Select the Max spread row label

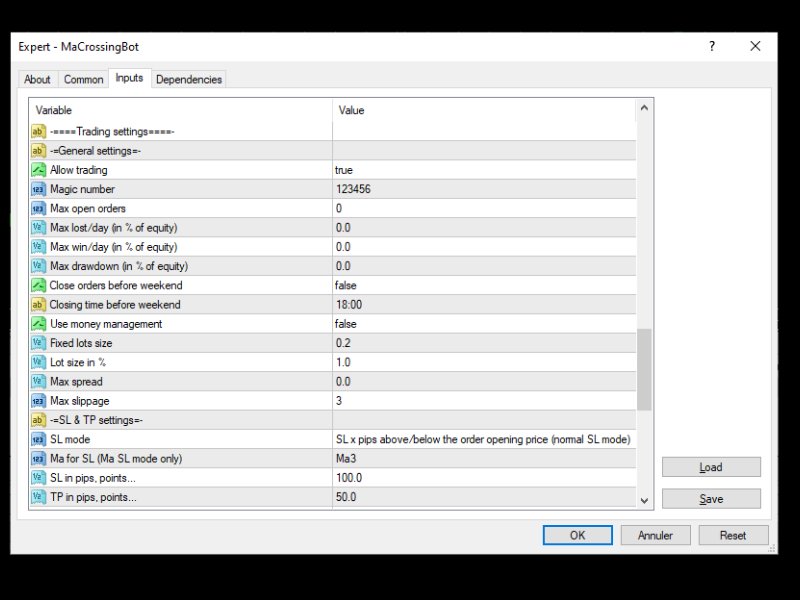77,382
